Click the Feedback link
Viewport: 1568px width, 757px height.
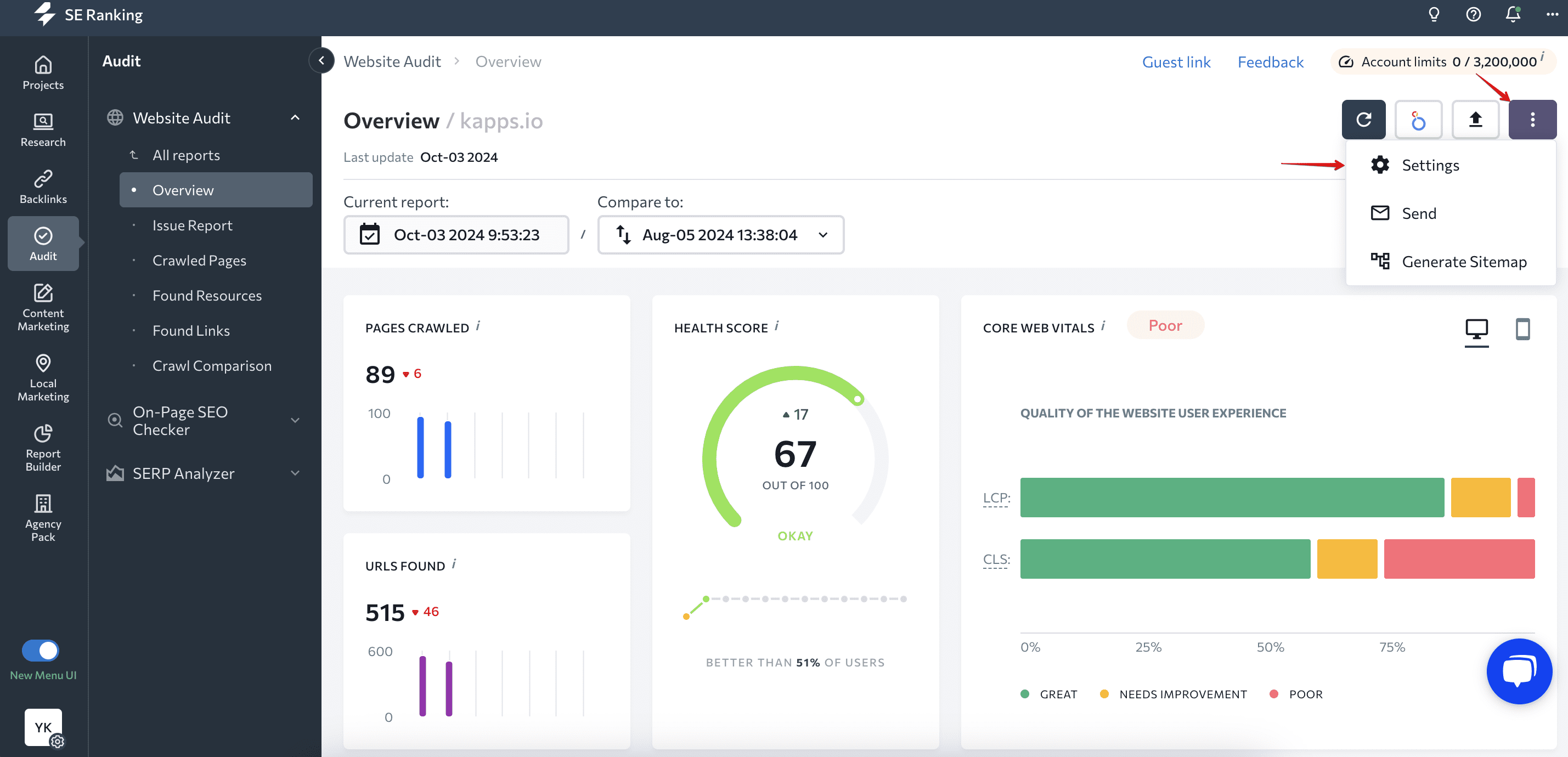(1270, 61)
